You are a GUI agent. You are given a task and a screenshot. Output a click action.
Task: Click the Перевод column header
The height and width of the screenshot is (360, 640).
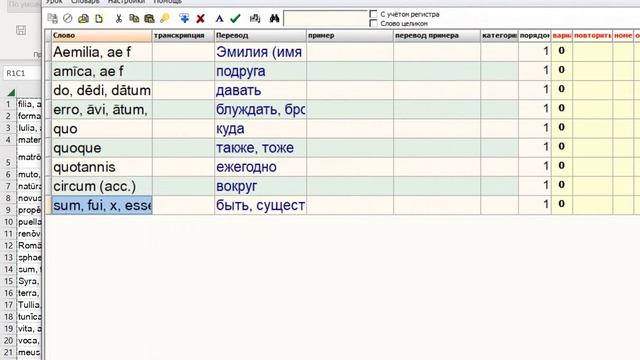[x=260, y=36]
